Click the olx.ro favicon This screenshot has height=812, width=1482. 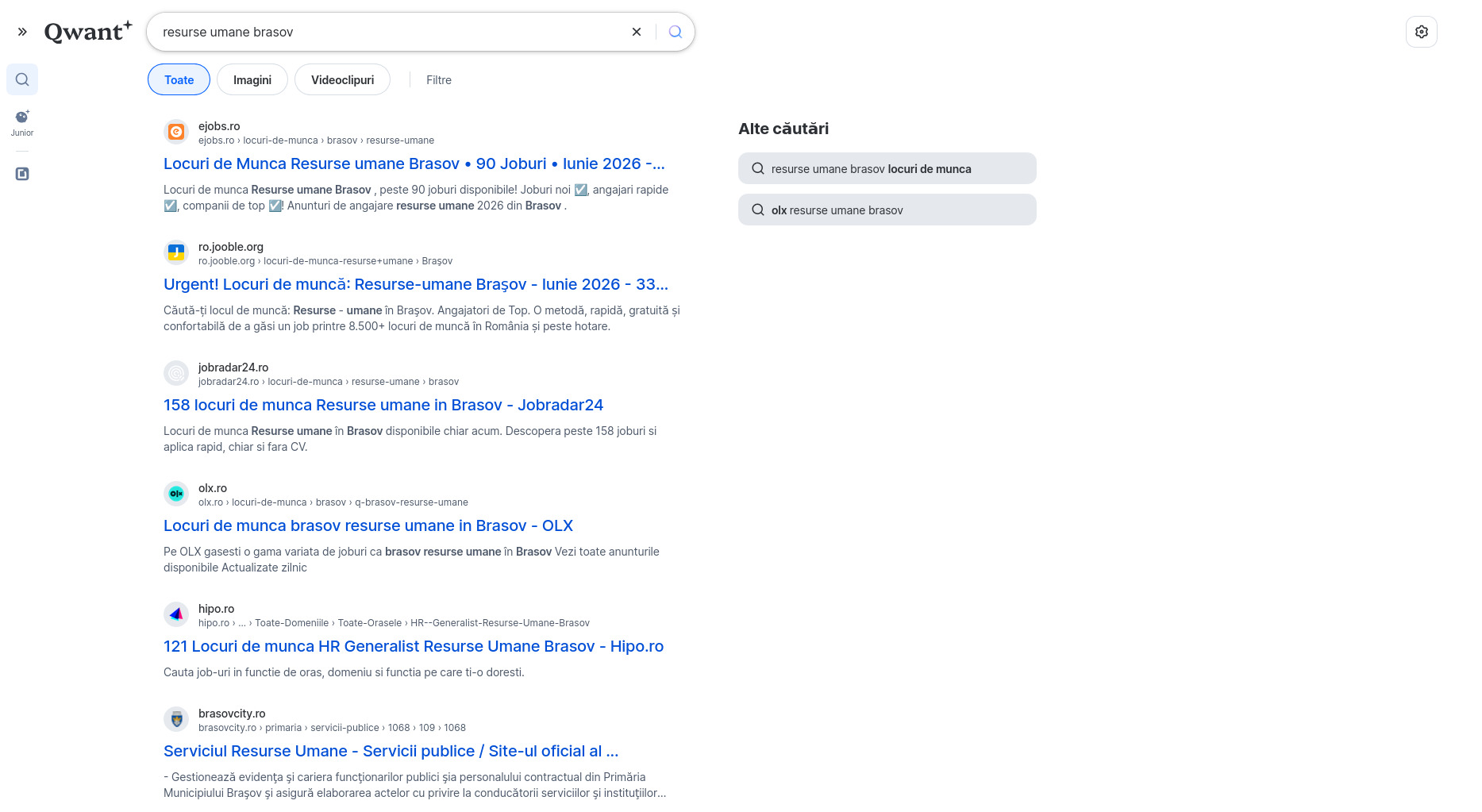(176, 494)
